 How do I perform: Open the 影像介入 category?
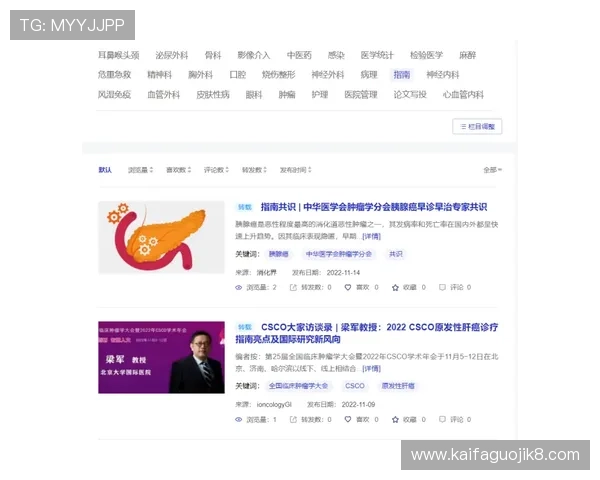pyautogui.click(x=254, y=55)
